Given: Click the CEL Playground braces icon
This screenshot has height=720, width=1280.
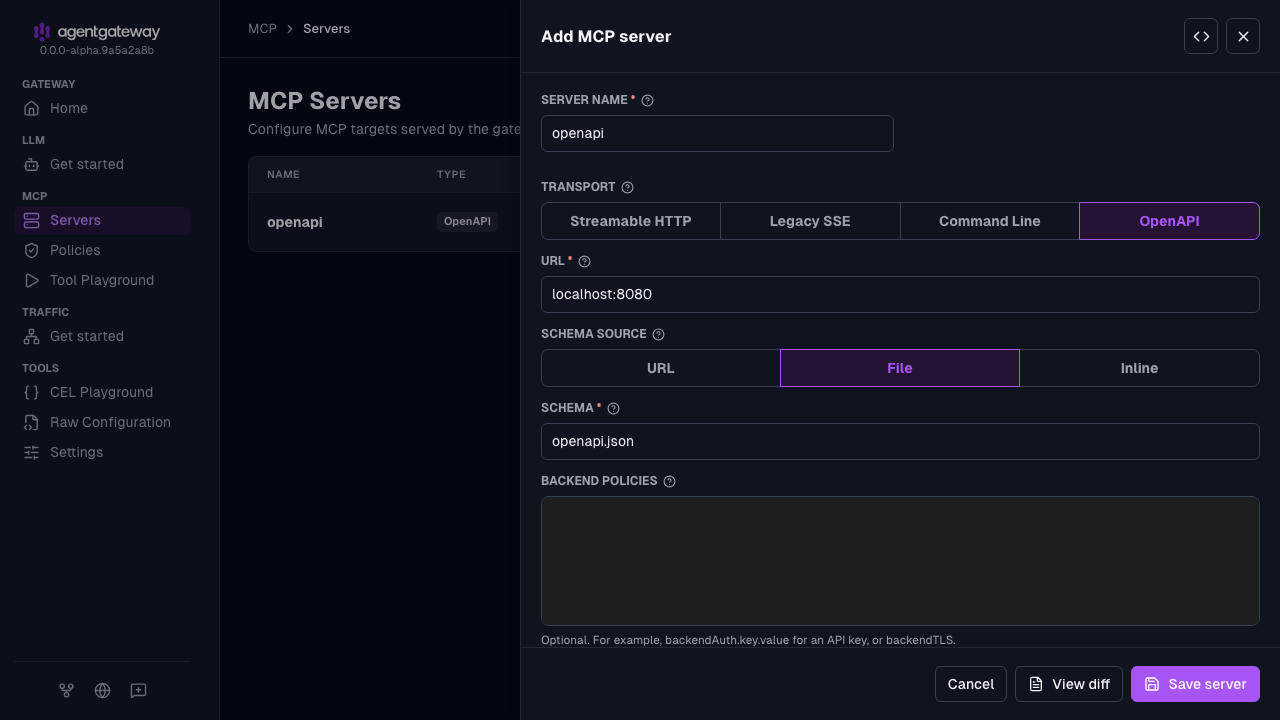Looking at the screenshot, I should [x=32, y=392].
